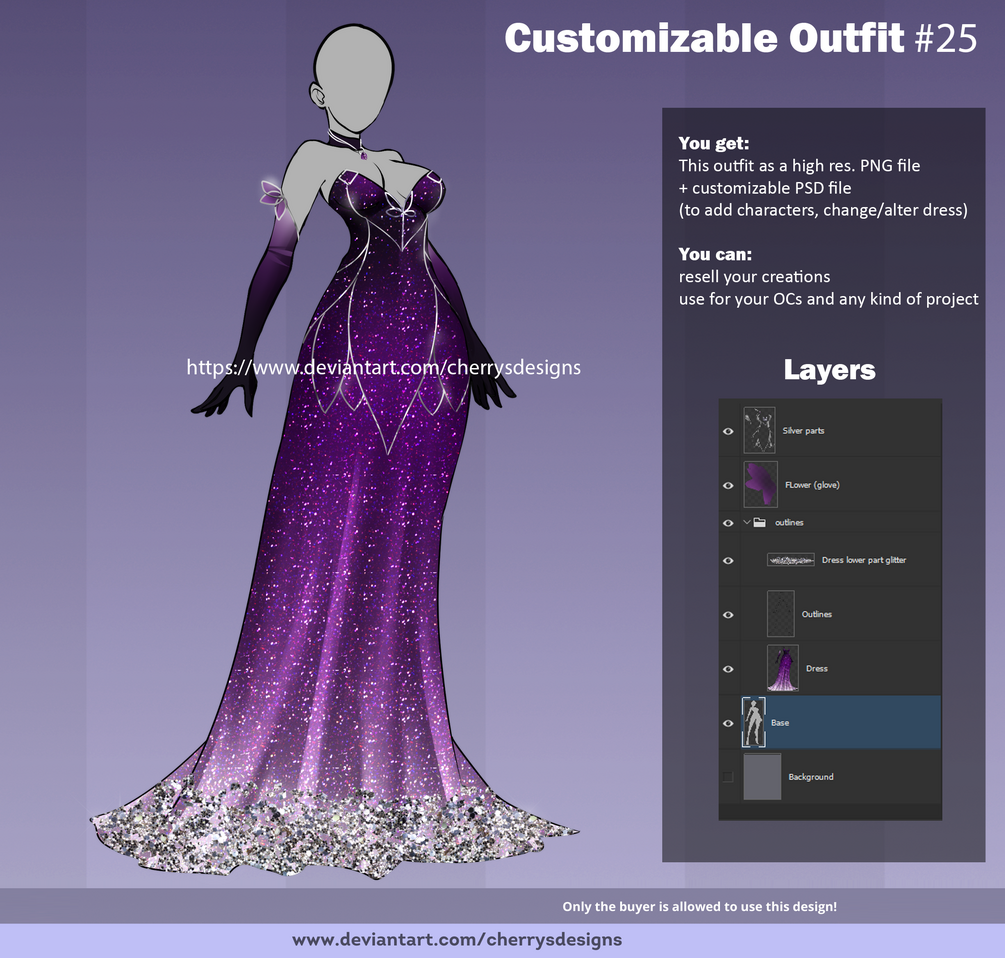The image size is (1005, 958).
Task: Click "resell your creations" line
Action: (754, 277)
